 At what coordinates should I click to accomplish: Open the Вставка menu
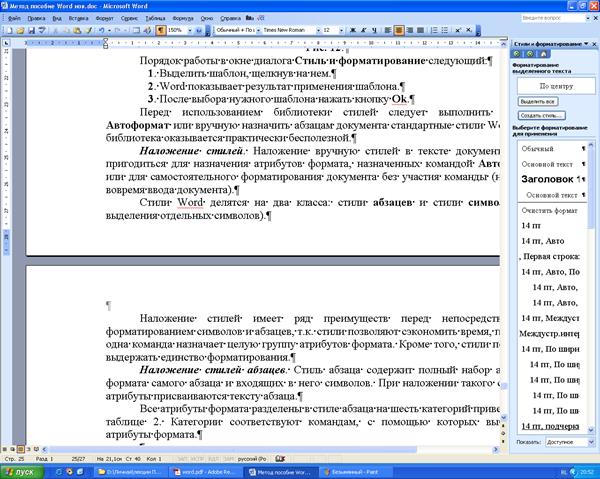click(x=78, y=18)
